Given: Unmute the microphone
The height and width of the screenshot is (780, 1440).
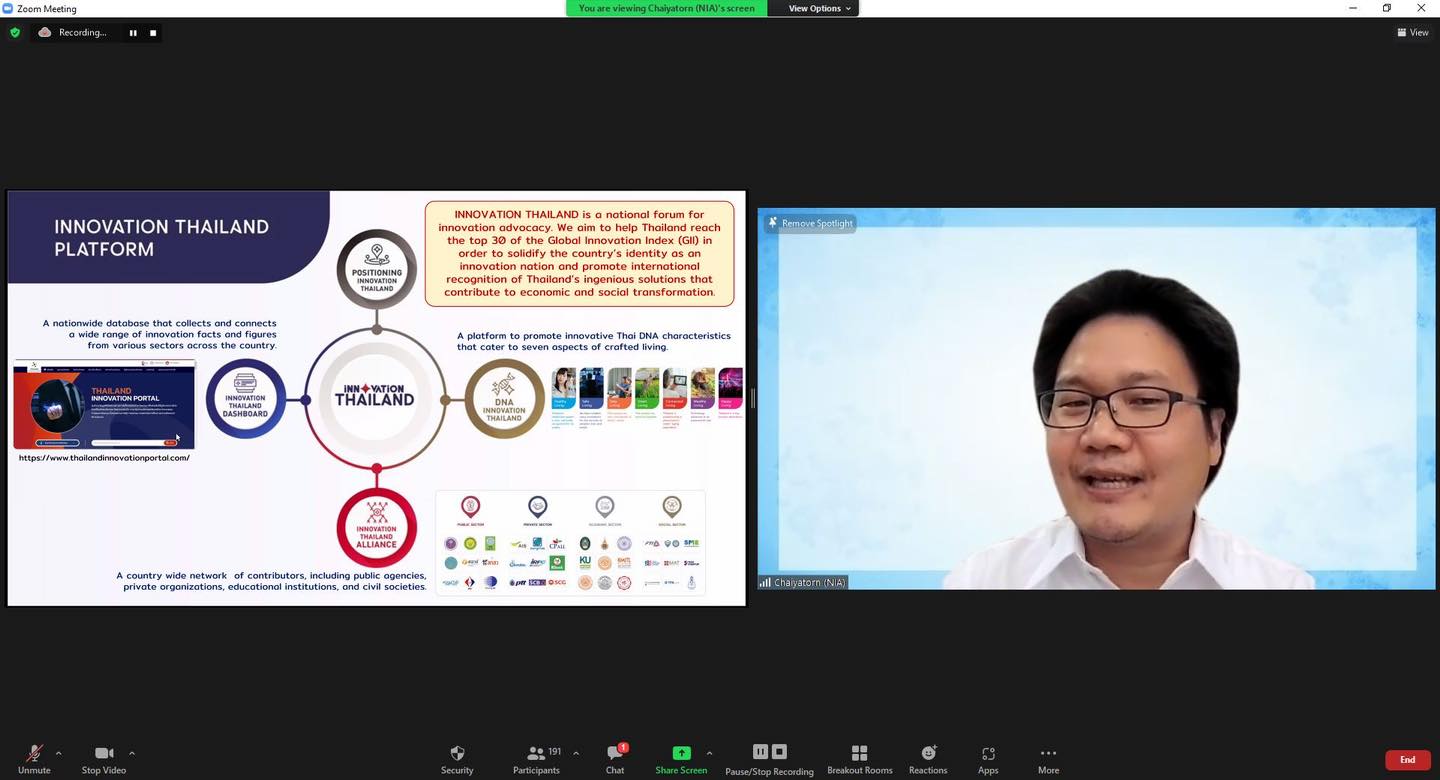Looking at the screenshot, I should [x=34, y=759].
